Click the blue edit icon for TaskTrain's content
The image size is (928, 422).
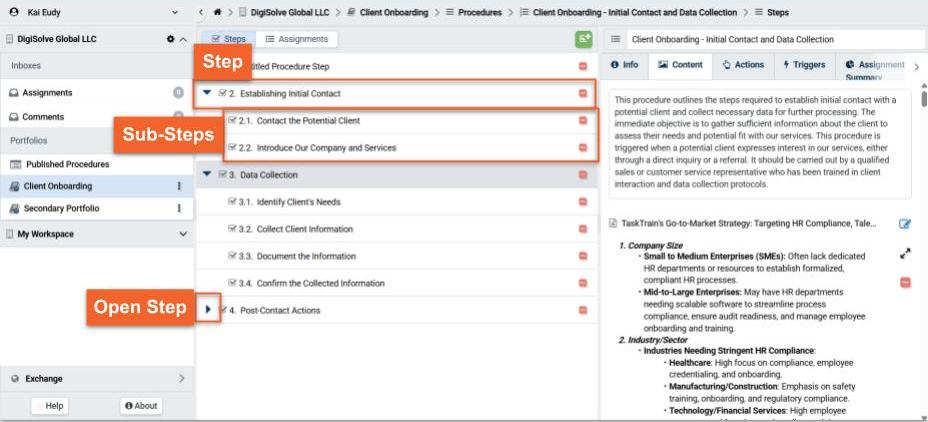click(905, 224)
